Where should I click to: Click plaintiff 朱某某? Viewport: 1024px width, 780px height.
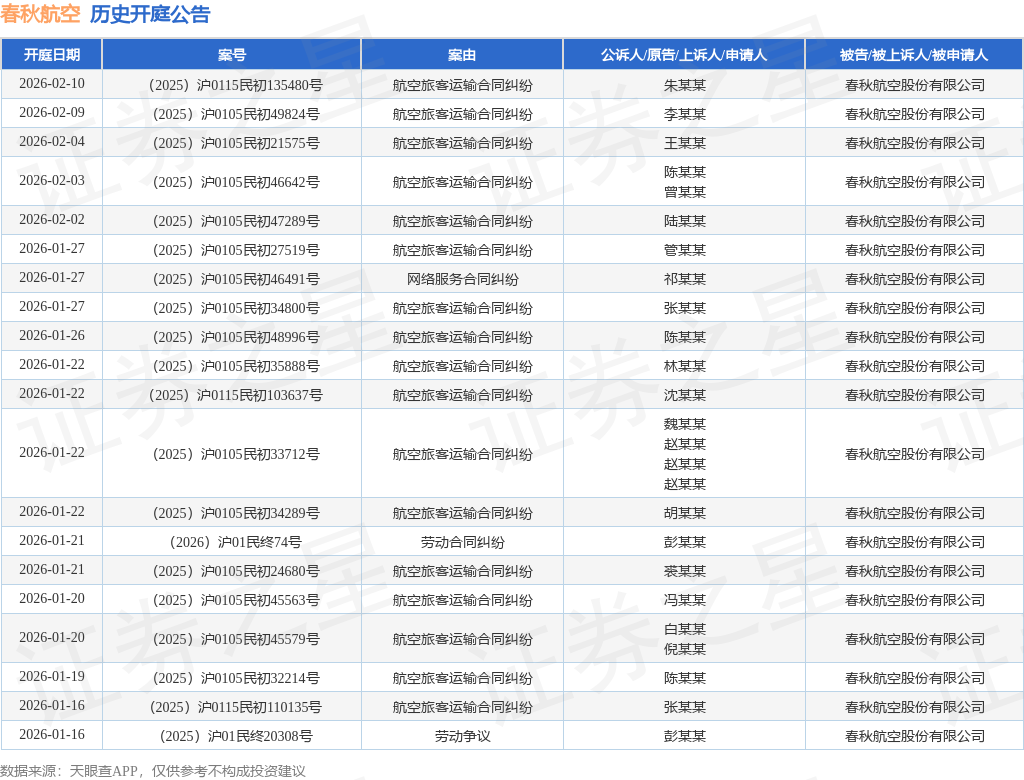tap(684, 85)
